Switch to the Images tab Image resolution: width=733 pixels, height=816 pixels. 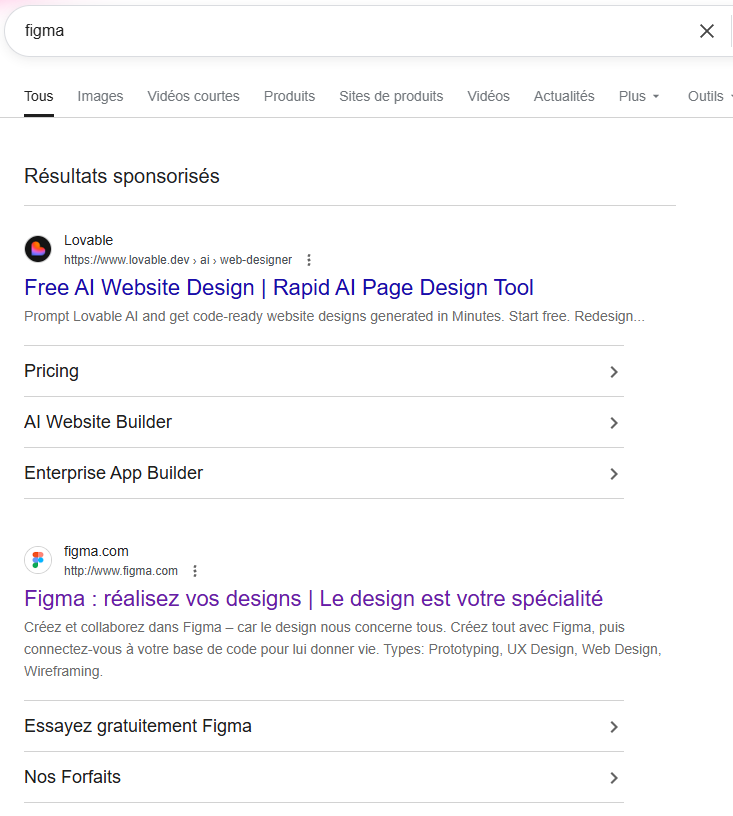click(x=100, y=96)
